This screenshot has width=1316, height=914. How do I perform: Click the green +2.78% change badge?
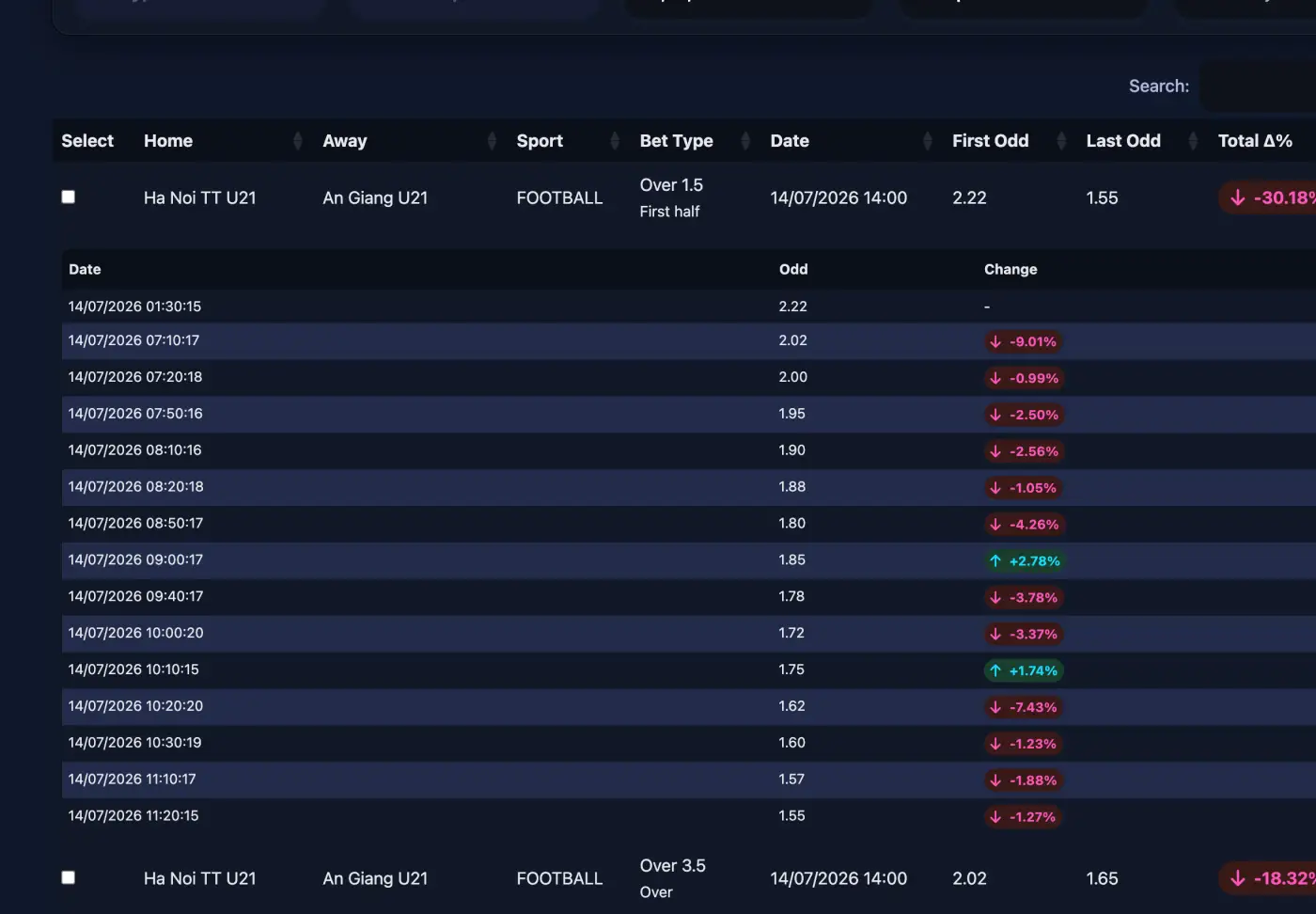click(x=1025, y=561)
